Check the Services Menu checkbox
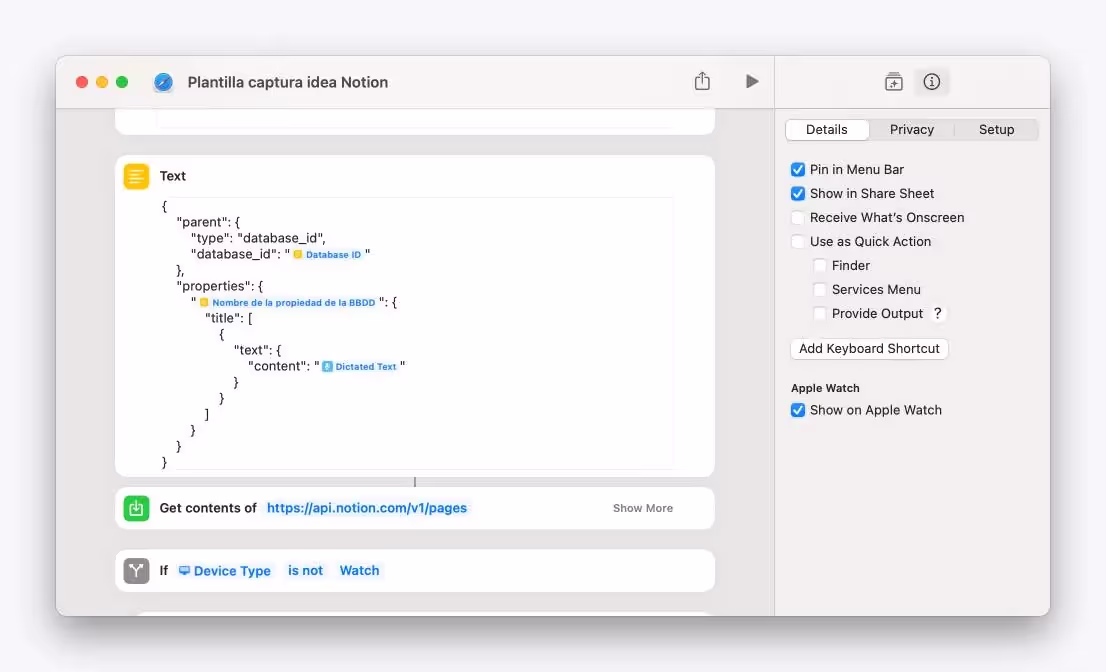The height and width of the screenshot is (672, 1106). (x=820, y=289)
